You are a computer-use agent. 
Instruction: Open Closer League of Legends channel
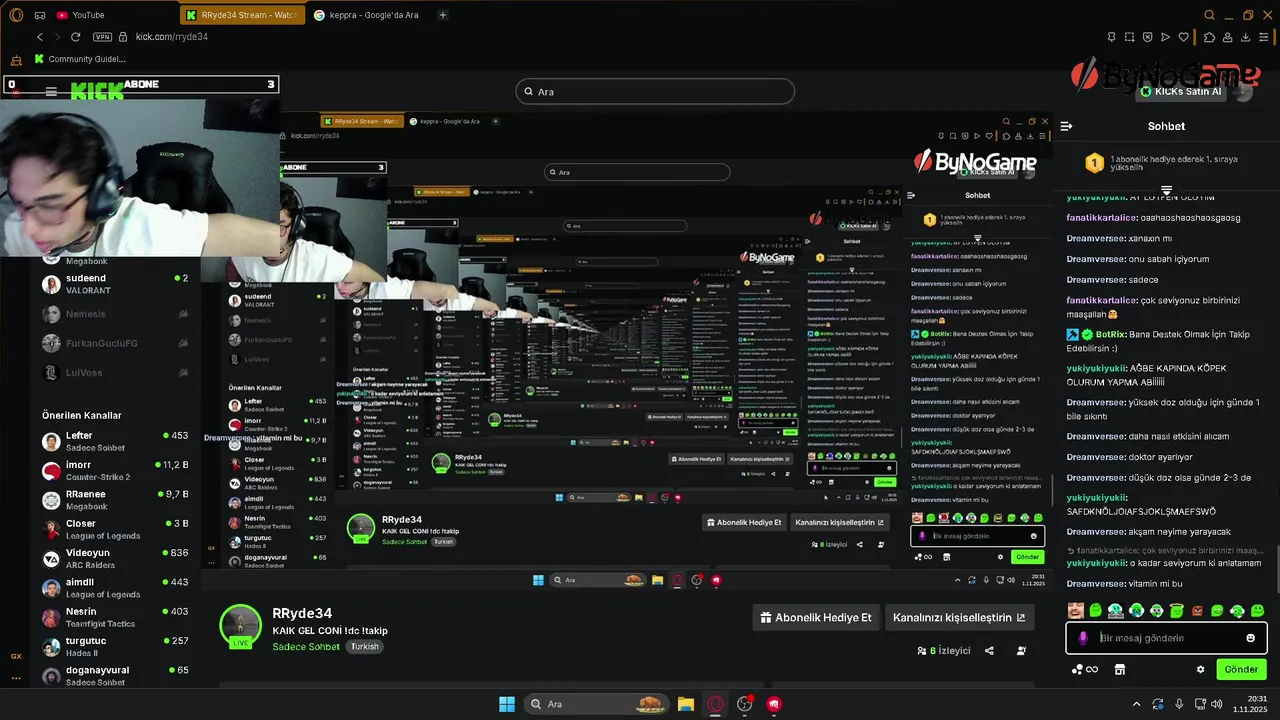[115, 529]
